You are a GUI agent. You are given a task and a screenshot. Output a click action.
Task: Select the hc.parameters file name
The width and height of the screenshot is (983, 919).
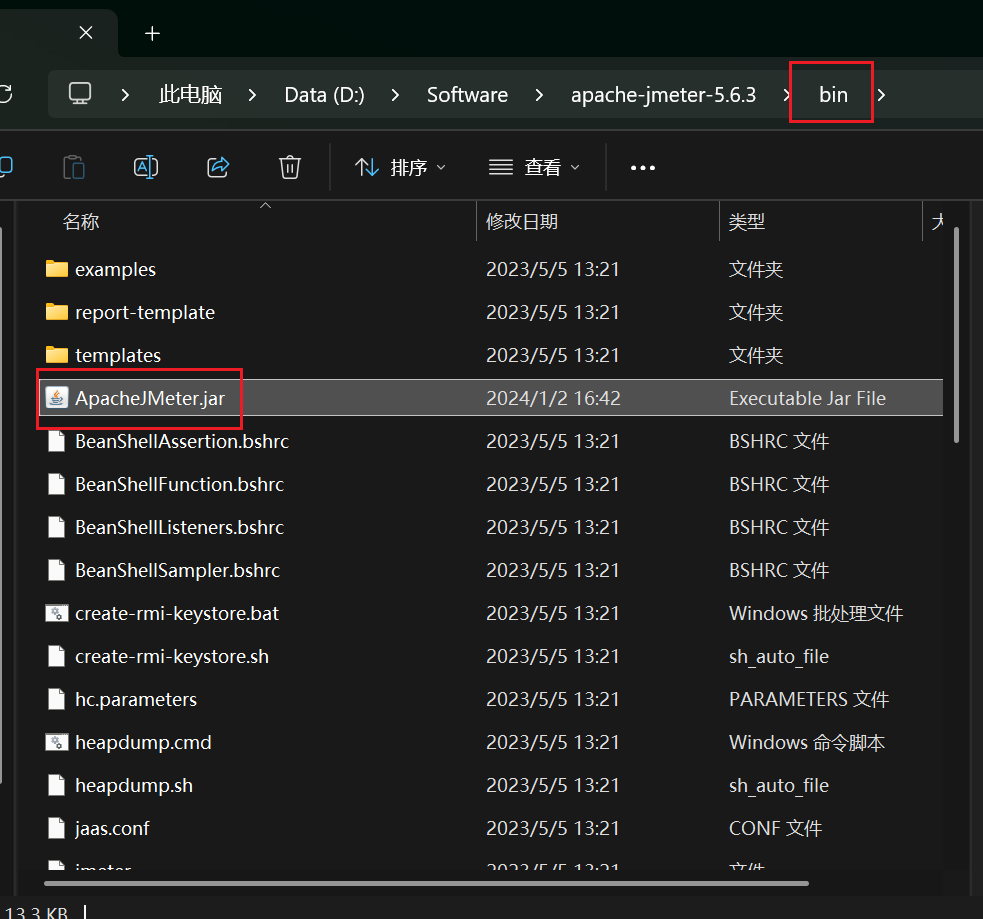click(136, 700)
